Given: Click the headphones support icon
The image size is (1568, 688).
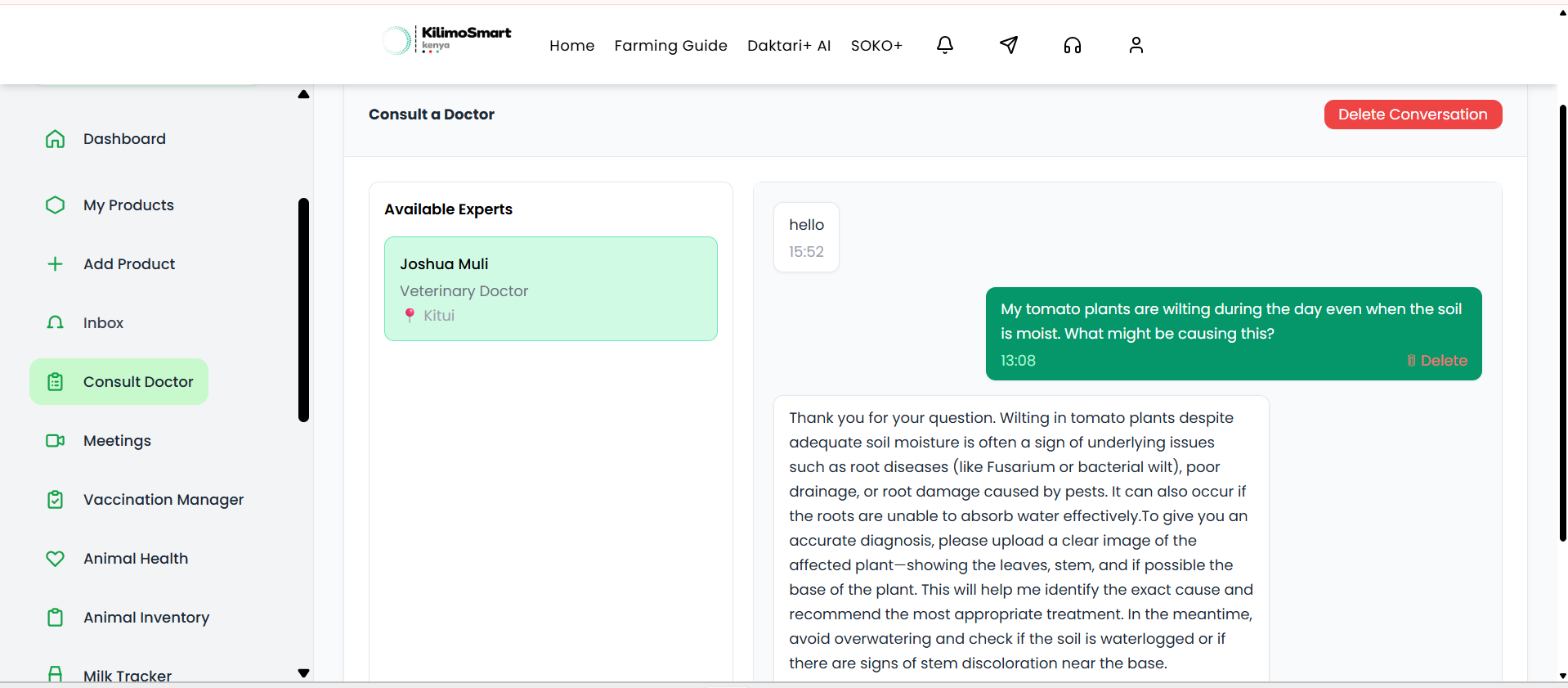Looking at the screenshot, I should point(1072,45).
